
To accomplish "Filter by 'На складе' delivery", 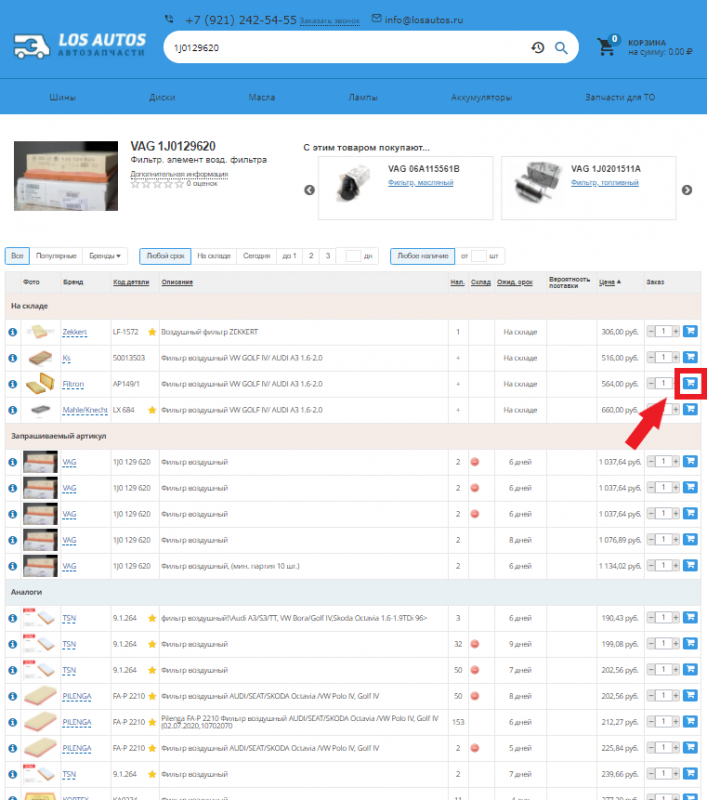I will [x=214, y=256].
